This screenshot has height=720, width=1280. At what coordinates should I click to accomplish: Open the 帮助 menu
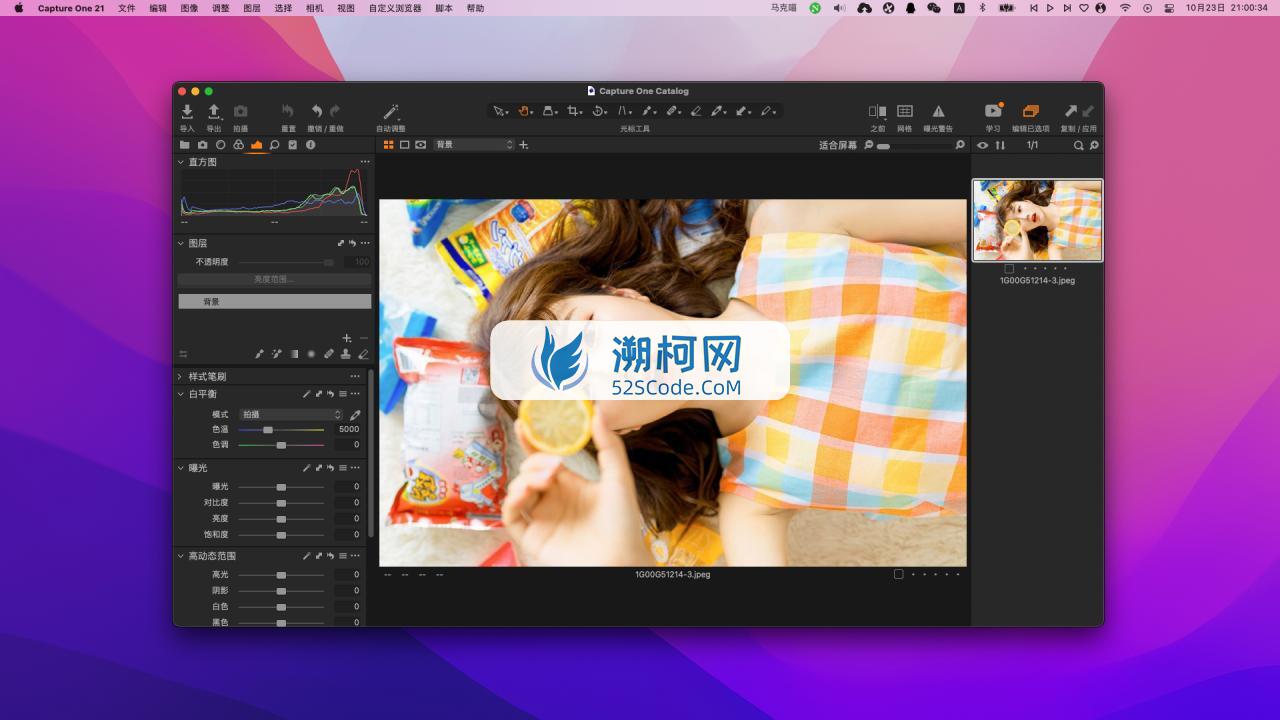pyautogui.click(x=475, y=8)
